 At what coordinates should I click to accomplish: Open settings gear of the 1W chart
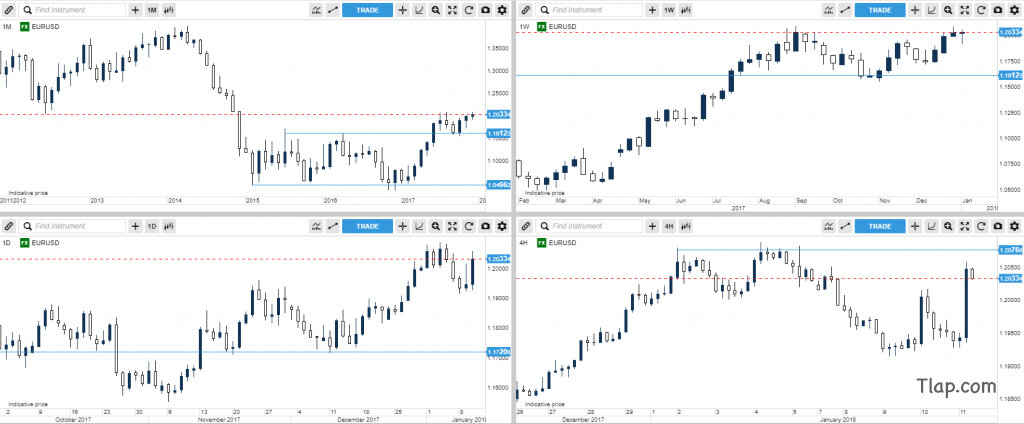click(1014, 10)
